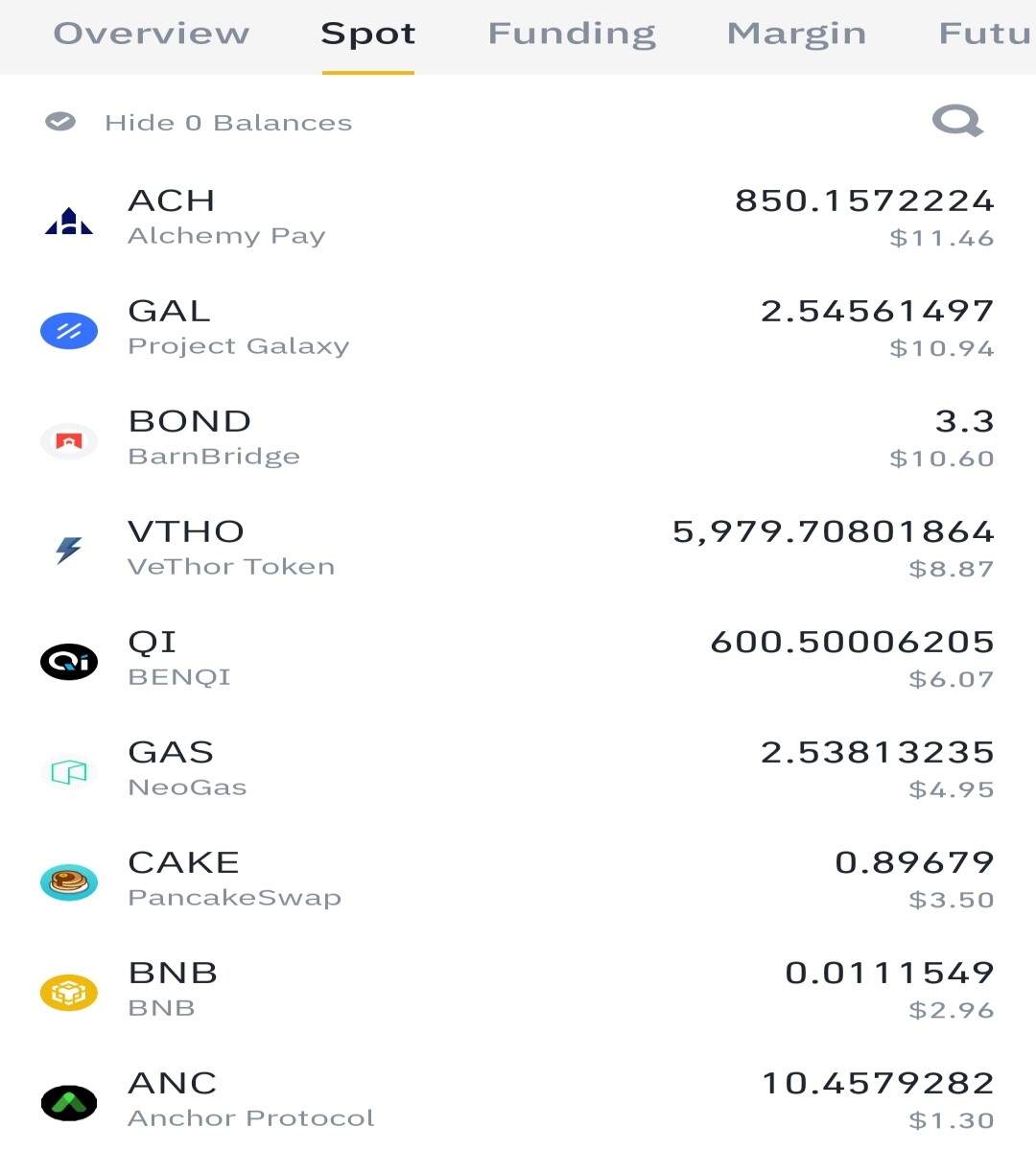Viewport: 1036px width, 1151px height.
Task: Tap the BENQI QI coin icon
Action: pyautogui.click(x=69, y=662)
